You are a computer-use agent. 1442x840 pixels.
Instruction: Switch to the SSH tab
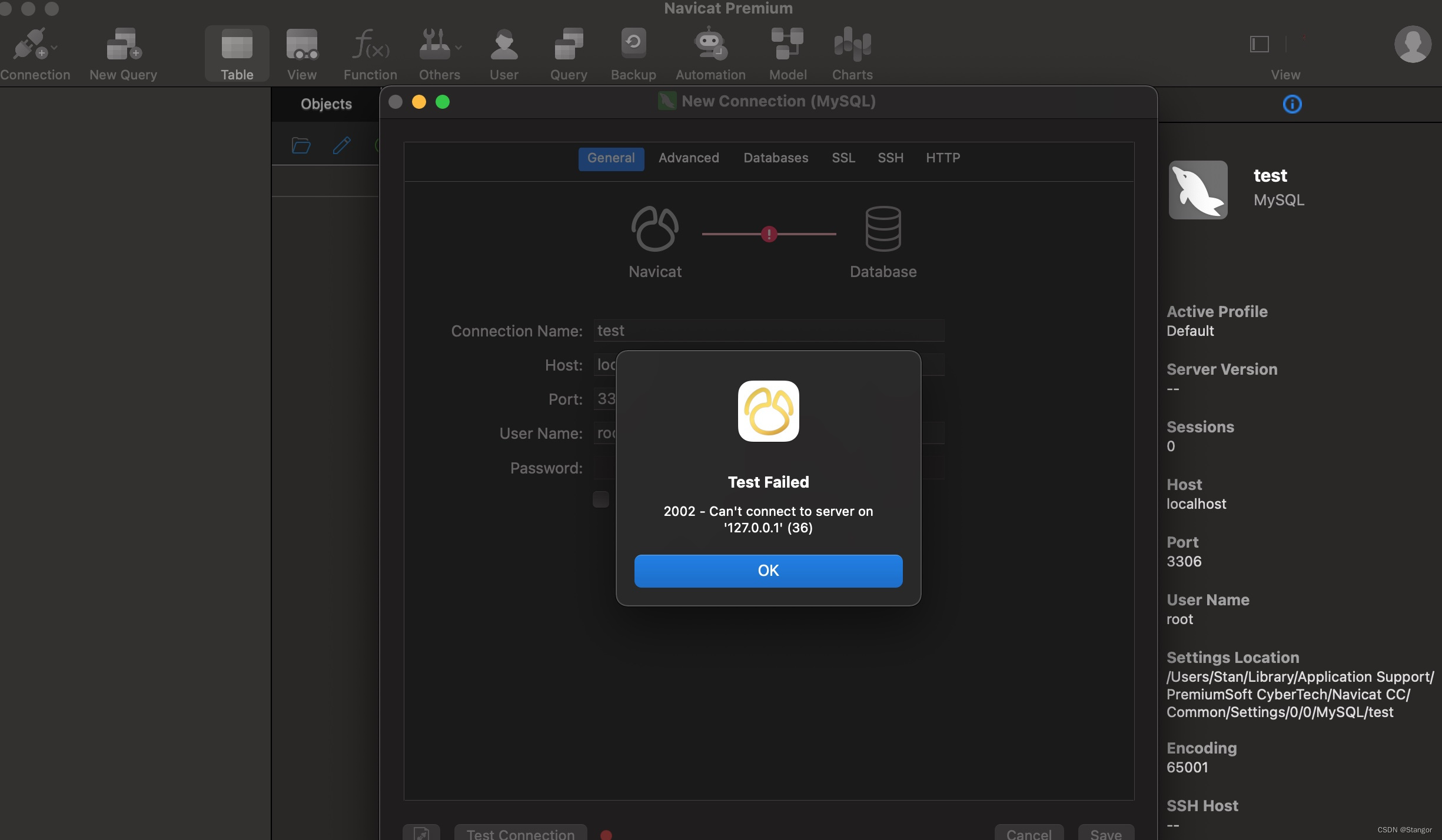pyautogui.click(x=890, y=158)
